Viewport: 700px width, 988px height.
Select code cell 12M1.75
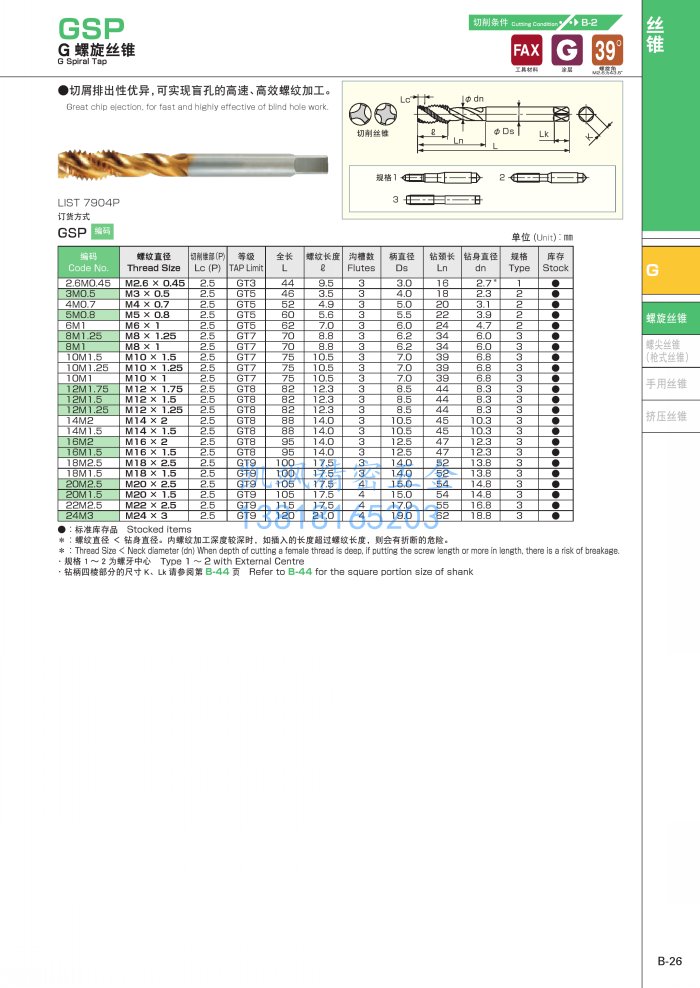pyautogui.click(x=88, y=389)
